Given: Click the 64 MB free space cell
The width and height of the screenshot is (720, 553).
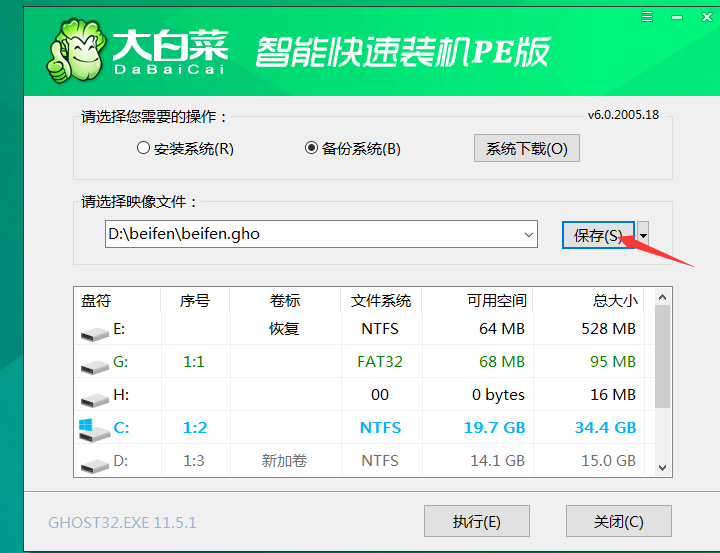Looking at the screenshot, I should click(x=502, y=329).
